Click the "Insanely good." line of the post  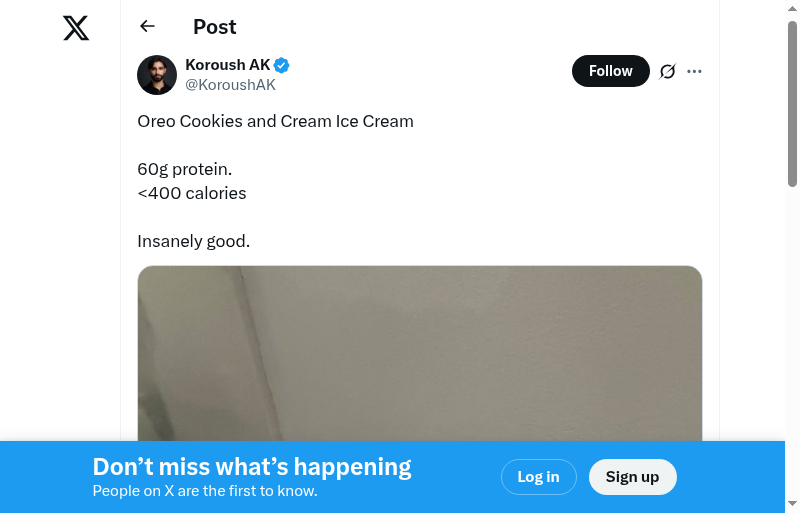pos(193,241)
